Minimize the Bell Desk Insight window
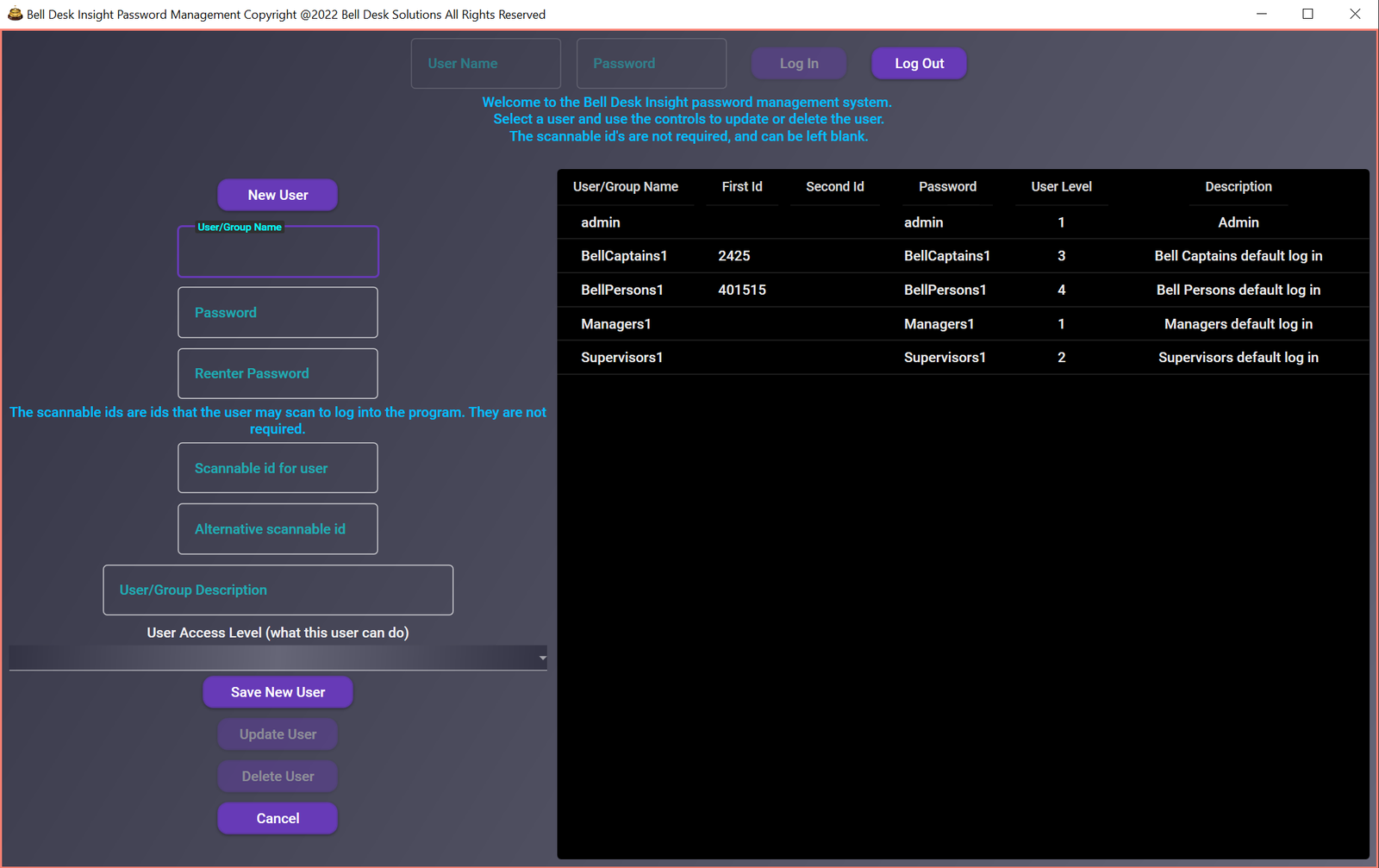 1262,14
